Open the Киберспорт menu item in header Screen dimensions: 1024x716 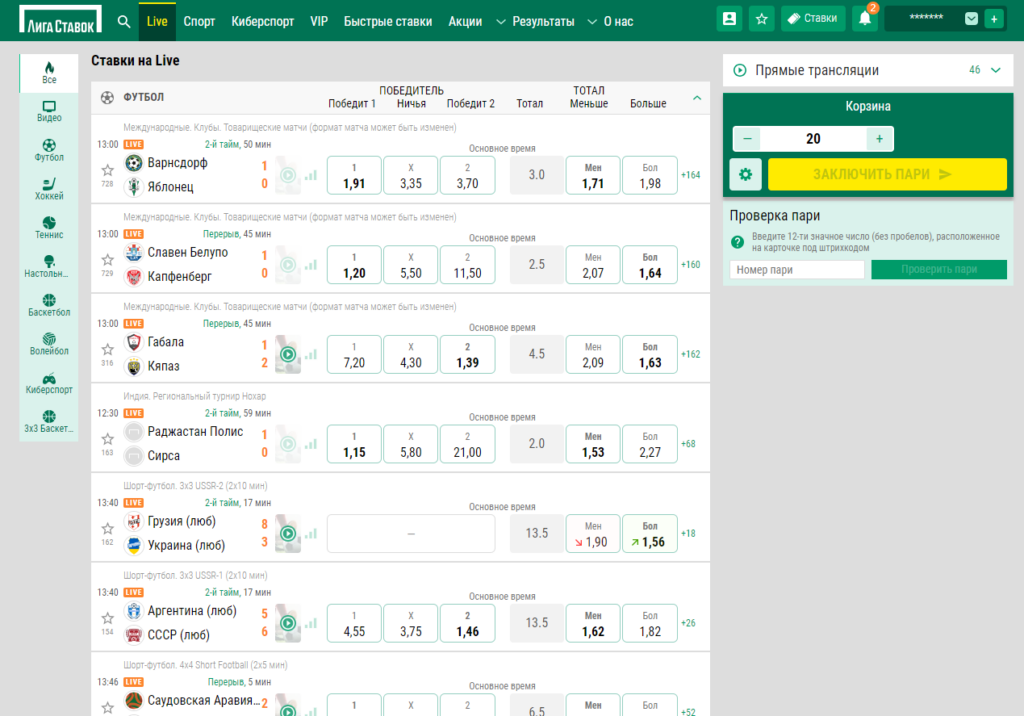point(263,22)
